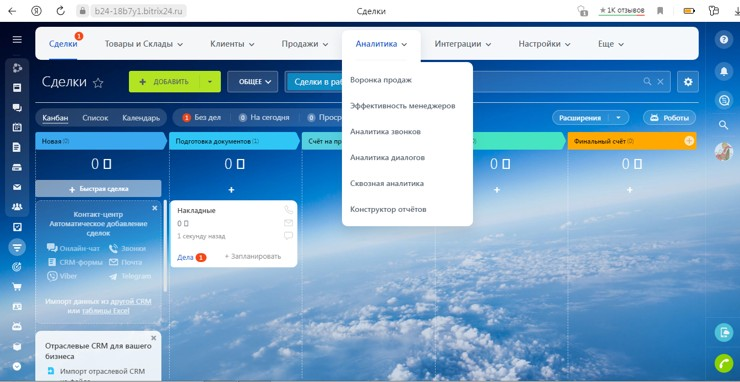Click the green phone call button
Image resolution: width=740 pixels, height=382 pixels.
pyautogui.click(x=723, y=364)
